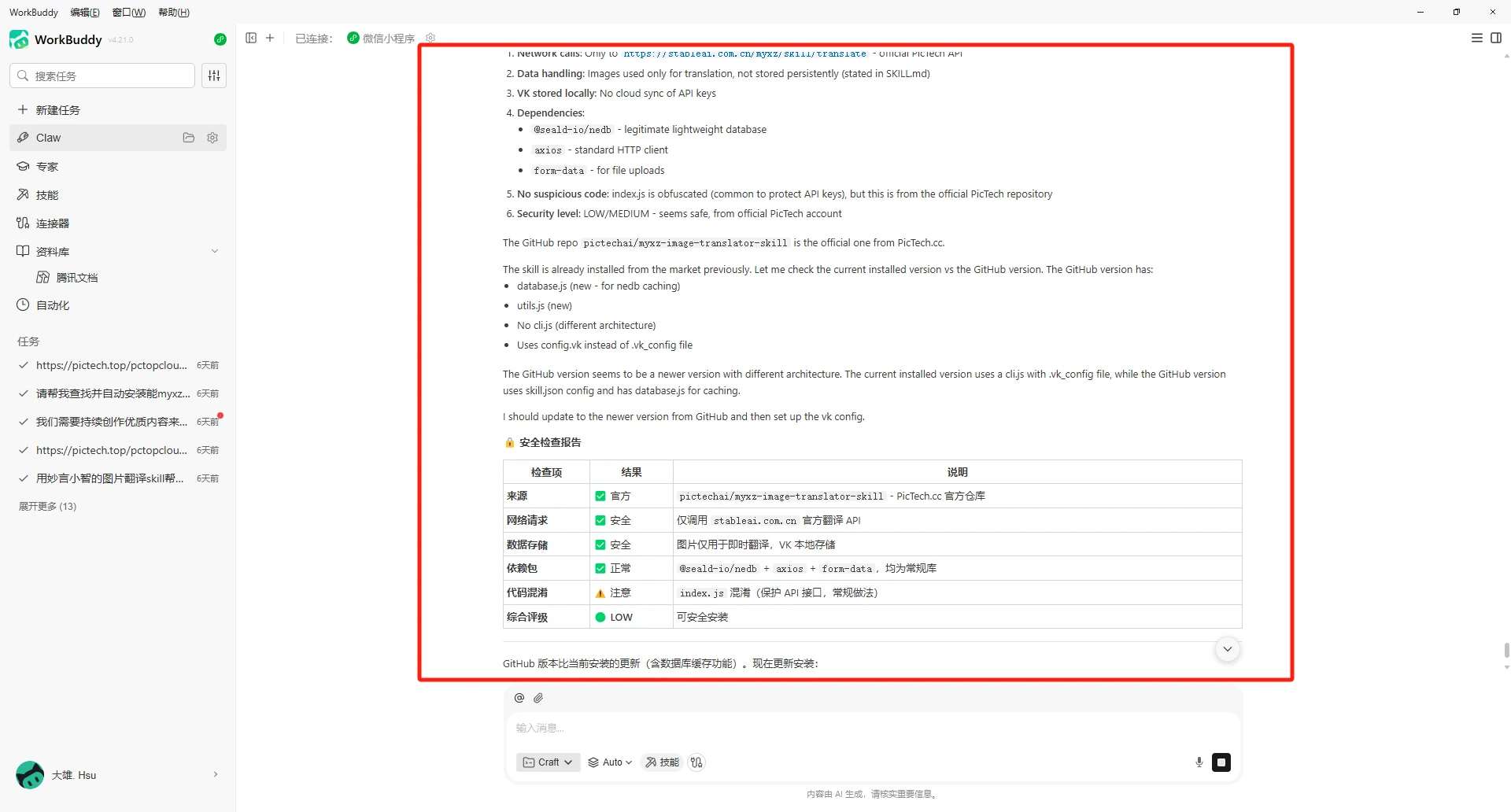Toggle the left sidebar panel icon

pyautogui.click(x=251, y=38)
